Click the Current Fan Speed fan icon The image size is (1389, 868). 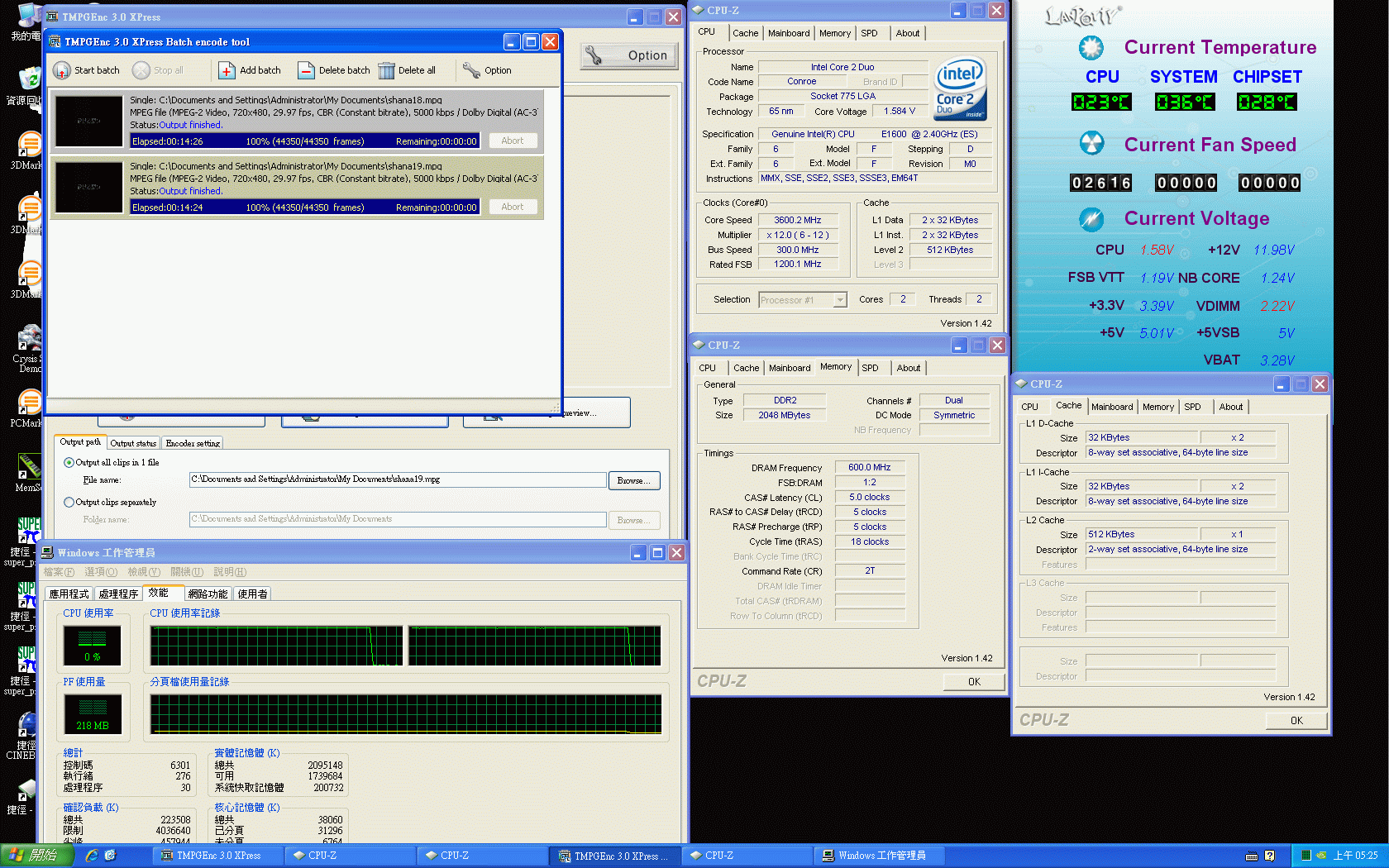pos(1091,144)
